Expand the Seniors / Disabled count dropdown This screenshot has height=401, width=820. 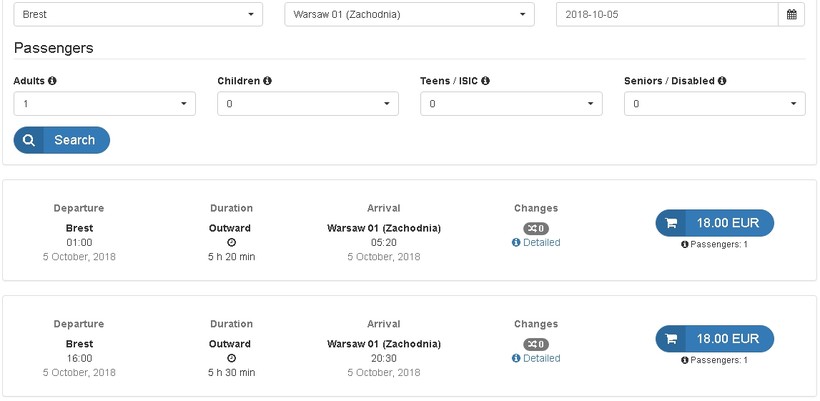click(x=714, y=104)
